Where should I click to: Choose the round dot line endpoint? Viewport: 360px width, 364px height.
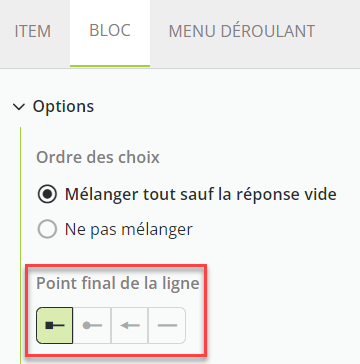point(92,325)
